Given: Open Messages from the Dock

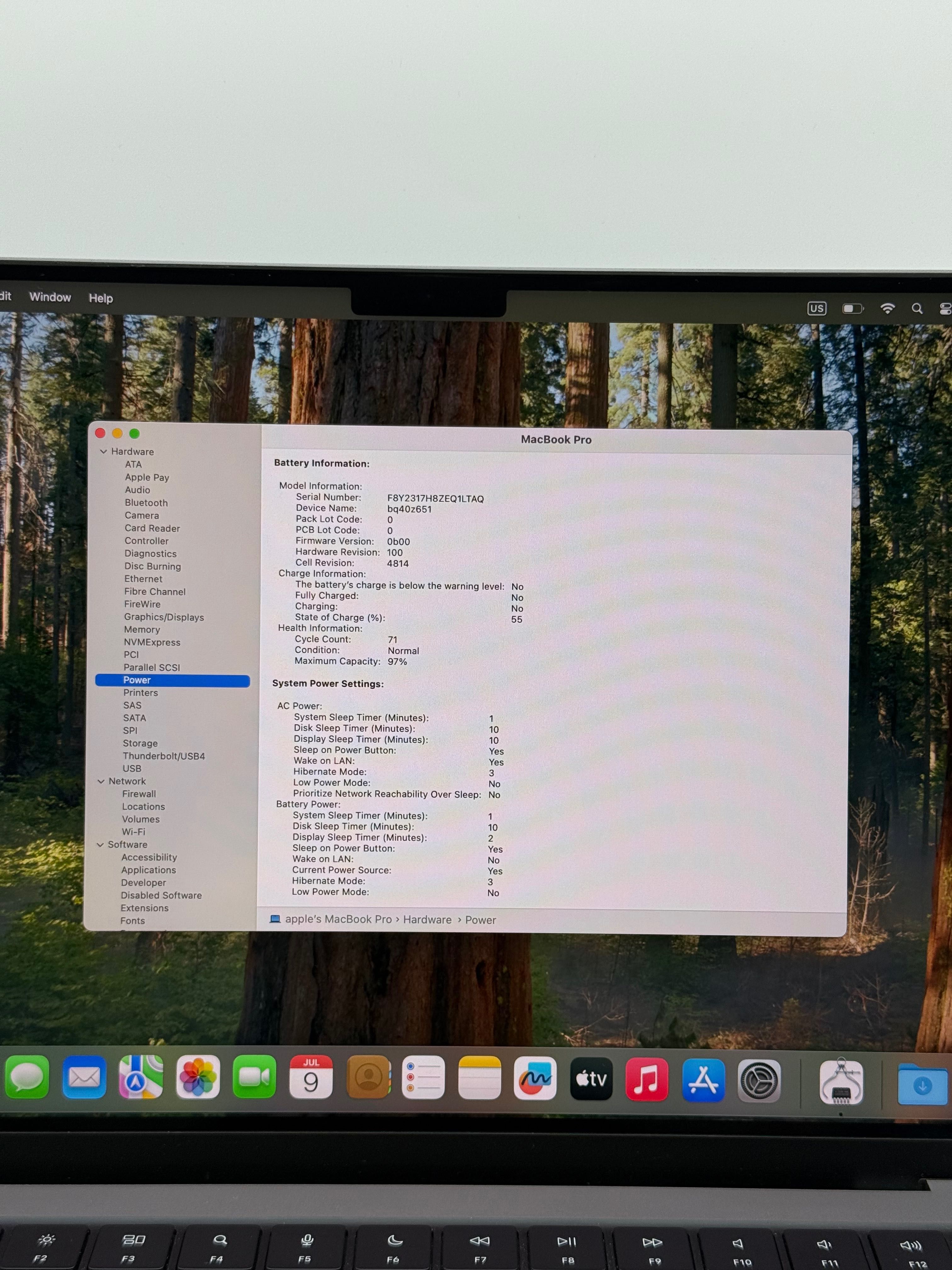Looking at the screenshot, I should pyautogui.click(x=27, y=1077).
